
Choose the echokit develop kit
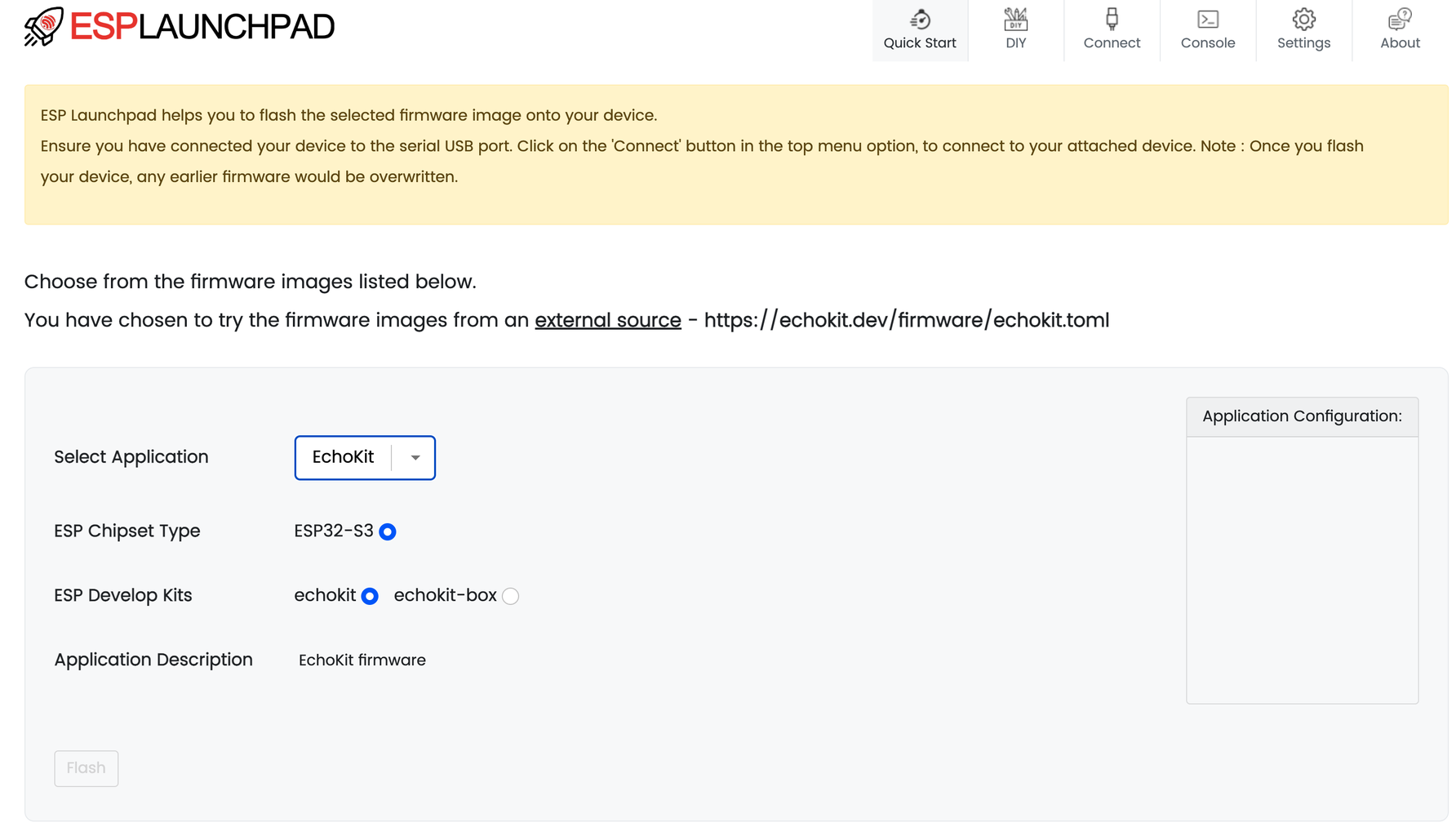369,596
